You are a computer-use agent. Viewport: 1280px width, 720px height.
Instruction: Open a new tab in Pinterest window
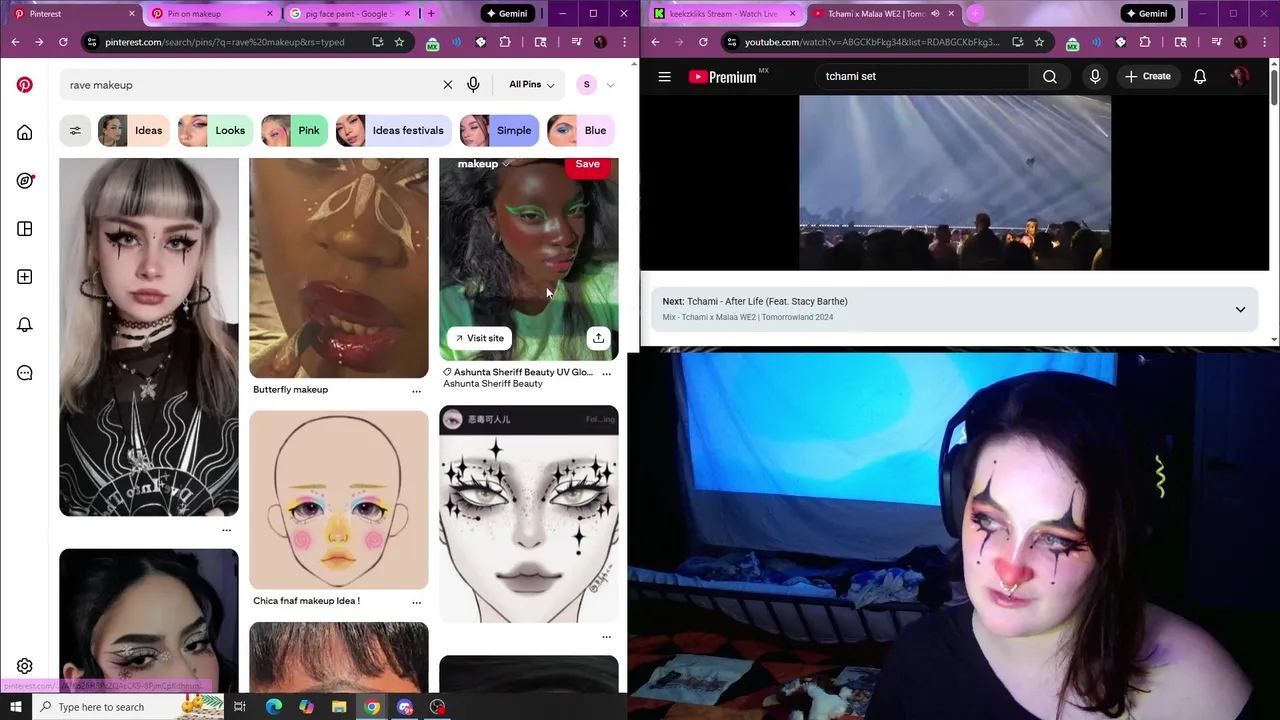pyautogui.click(x=431, y=14)
